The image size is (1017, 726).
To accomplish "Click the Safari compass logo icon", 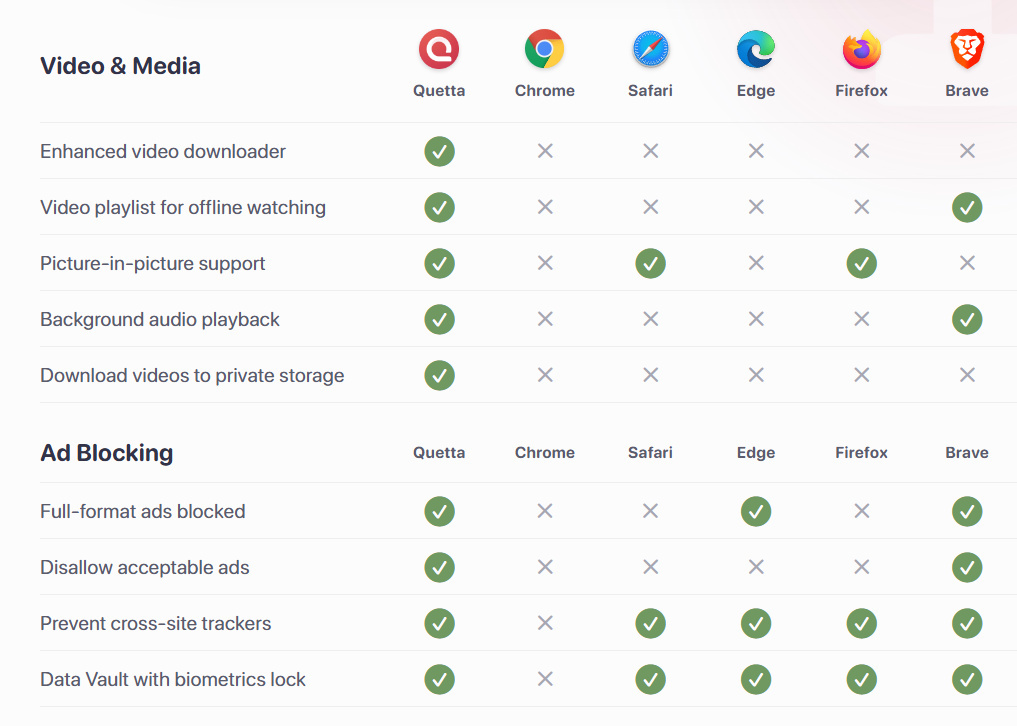I will [x=650, y=48].
